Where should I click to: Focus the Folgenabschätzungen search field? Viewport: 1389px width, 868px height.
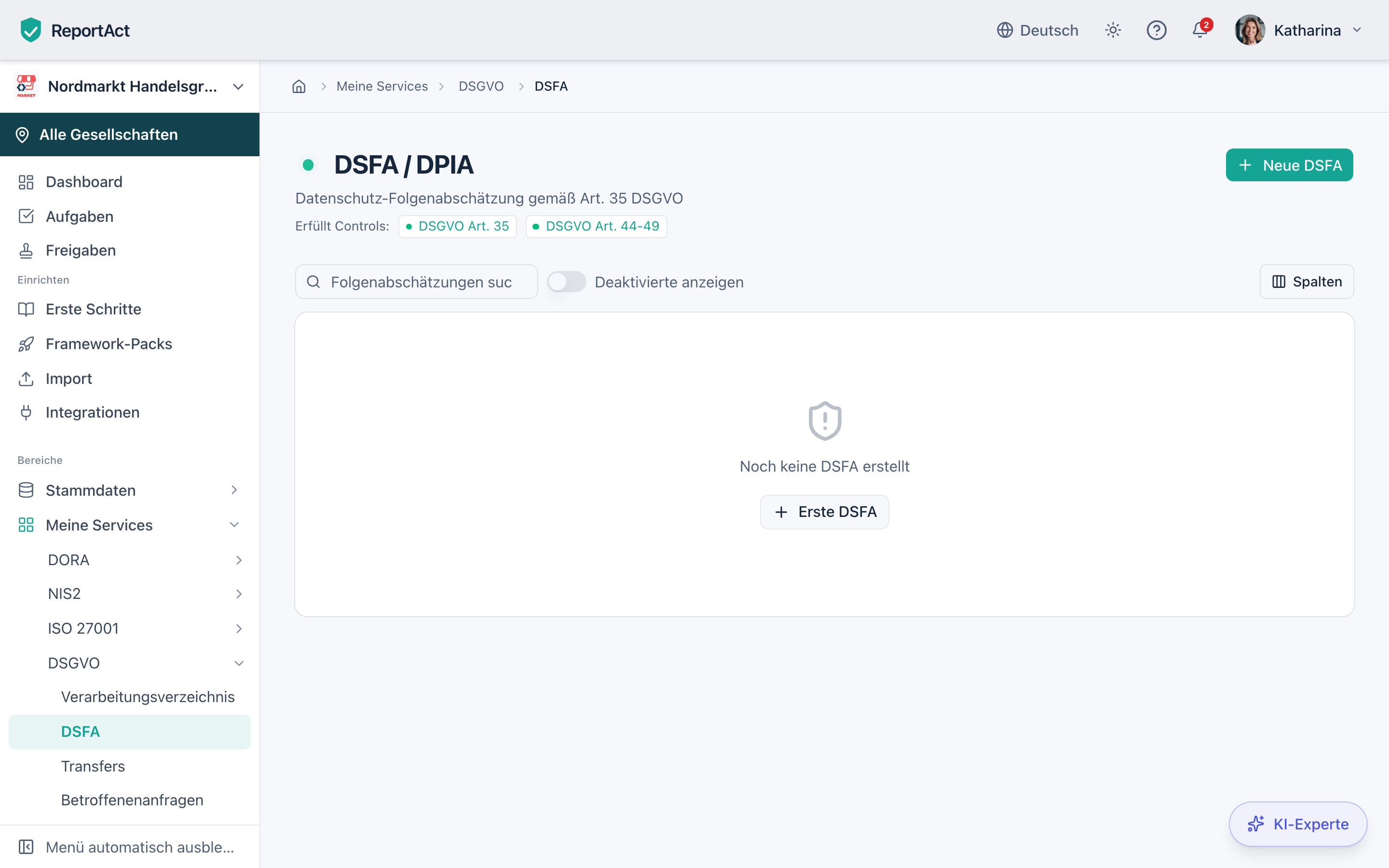tap(416, 282)
